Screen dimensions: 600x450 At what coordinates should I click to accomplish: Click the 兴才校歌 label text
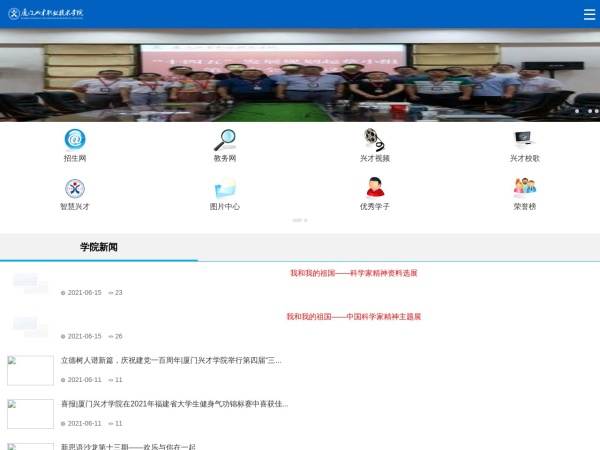click(x=525, y=158)
